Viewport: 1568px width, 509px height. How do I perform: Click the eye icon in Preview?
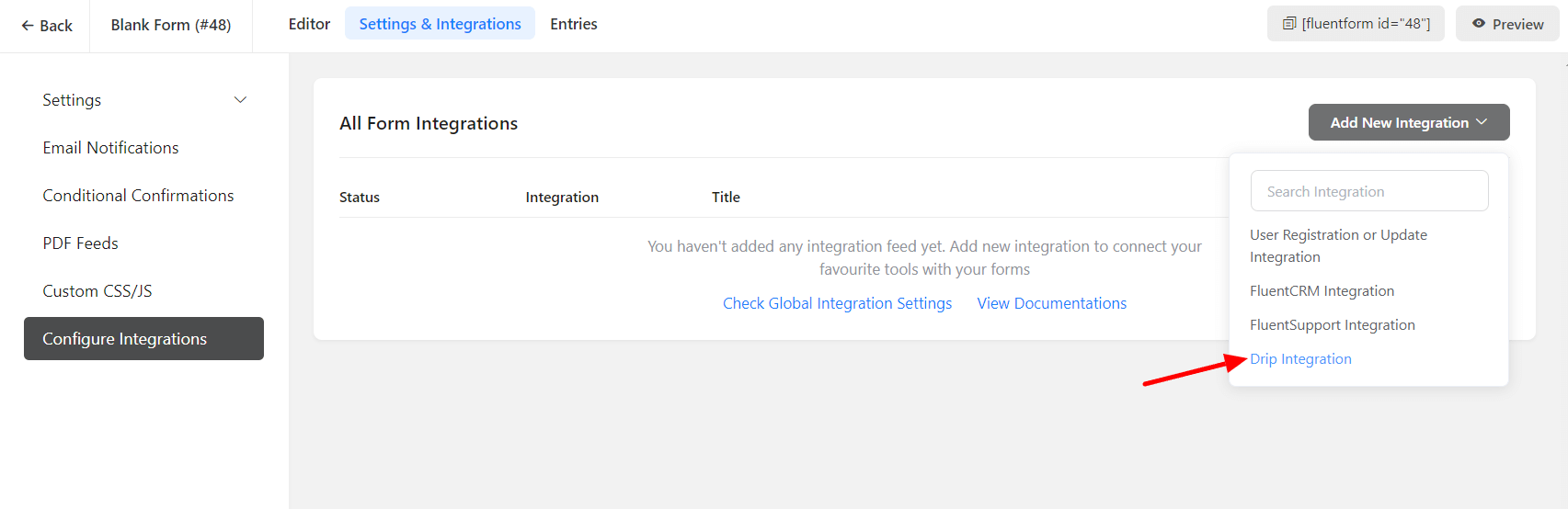(1479, 24)
